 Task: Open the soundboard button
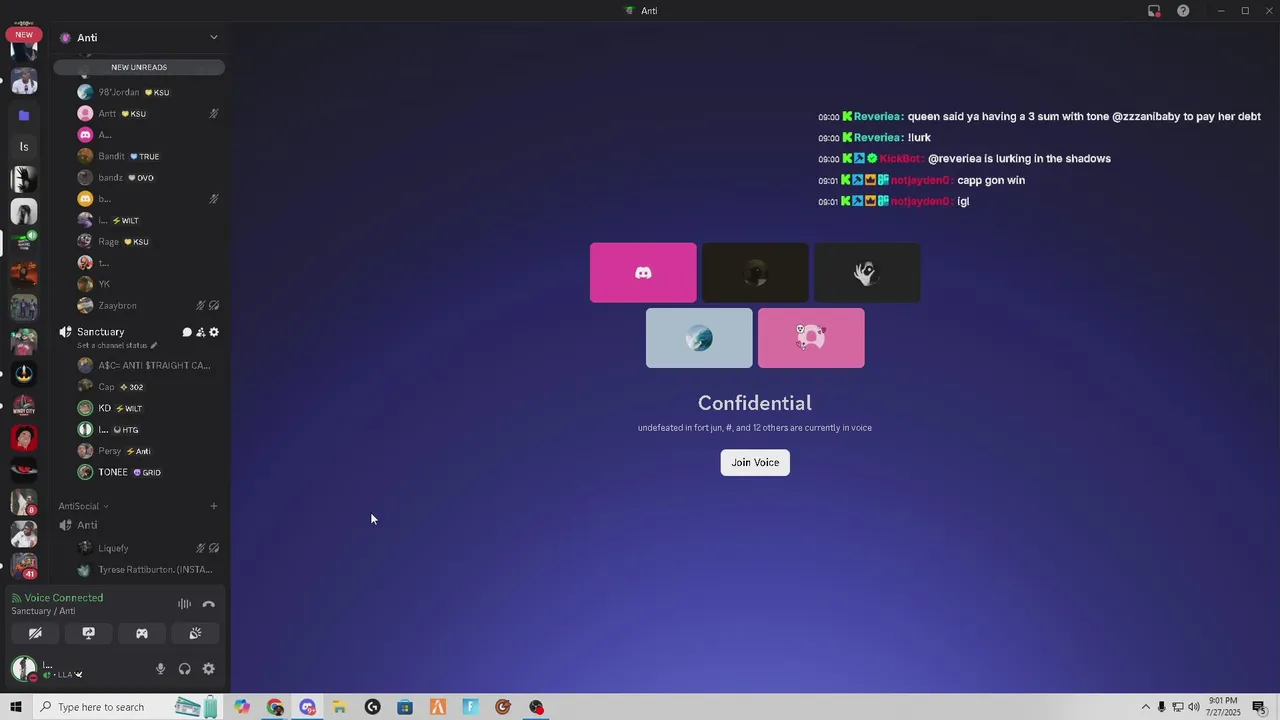(195, 633)
